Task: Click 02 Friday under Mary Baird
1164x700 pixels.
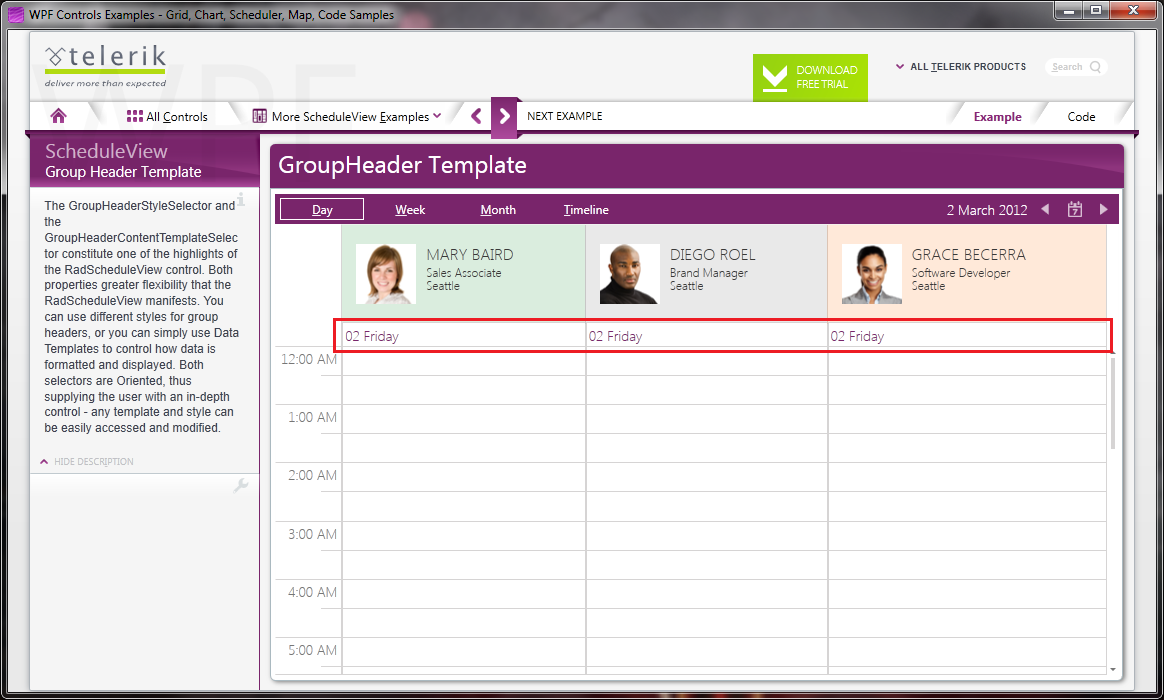Action: pyautogui.click(x=372, y=336)
